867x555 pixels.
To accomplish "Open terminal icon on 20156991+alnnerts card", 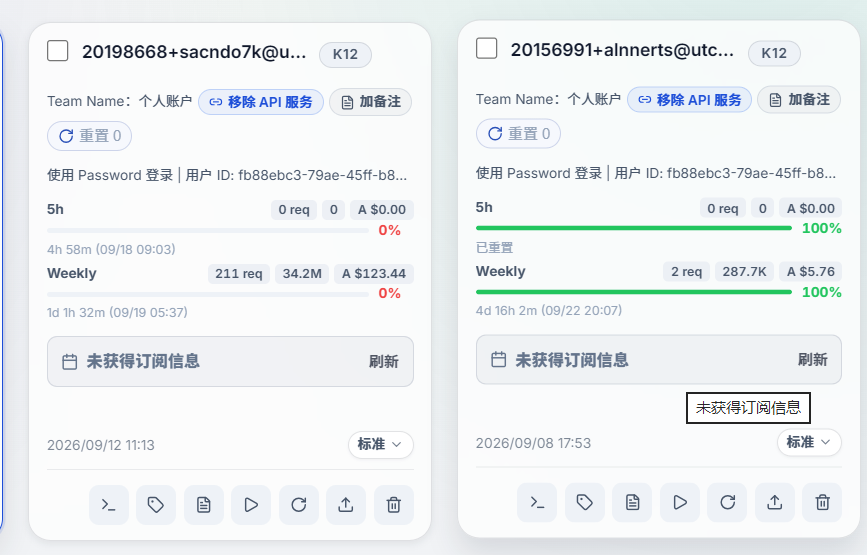I will coord(537,502).
